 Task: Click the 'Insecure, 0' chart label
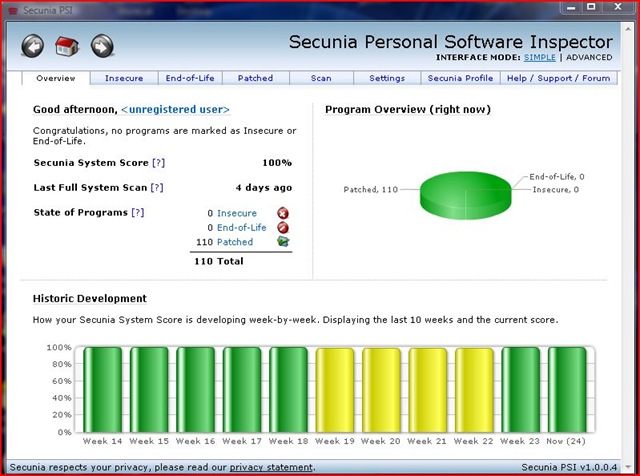click(556, 189)
